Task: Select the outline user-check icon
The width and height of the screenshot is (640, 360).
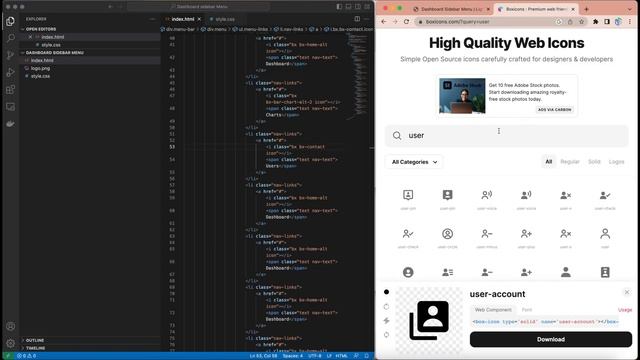Action: (x=408, y=234)
